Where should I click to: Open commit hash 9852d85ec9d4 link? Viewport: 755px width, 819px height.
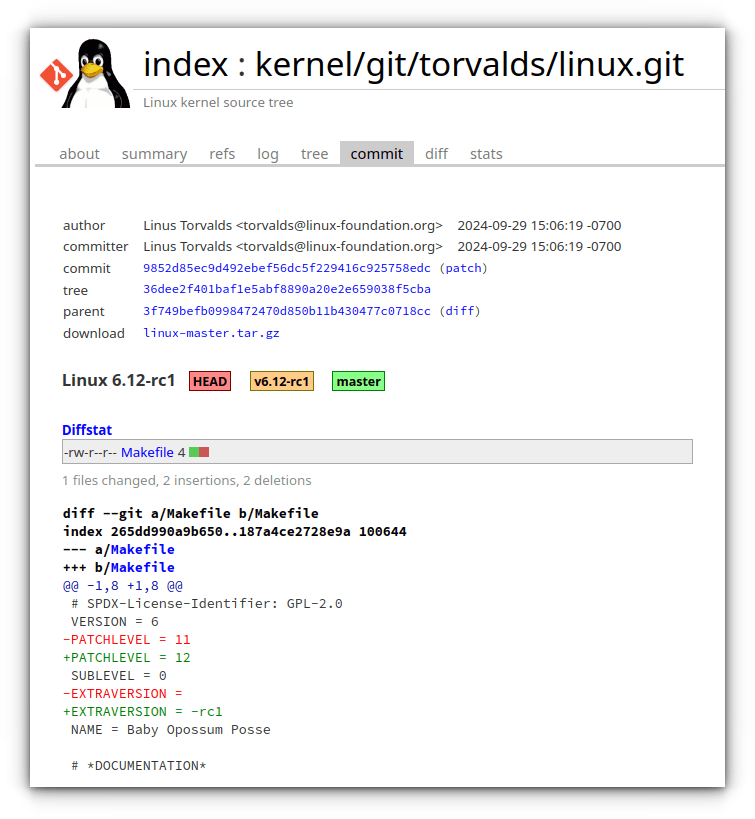point(287,268)
